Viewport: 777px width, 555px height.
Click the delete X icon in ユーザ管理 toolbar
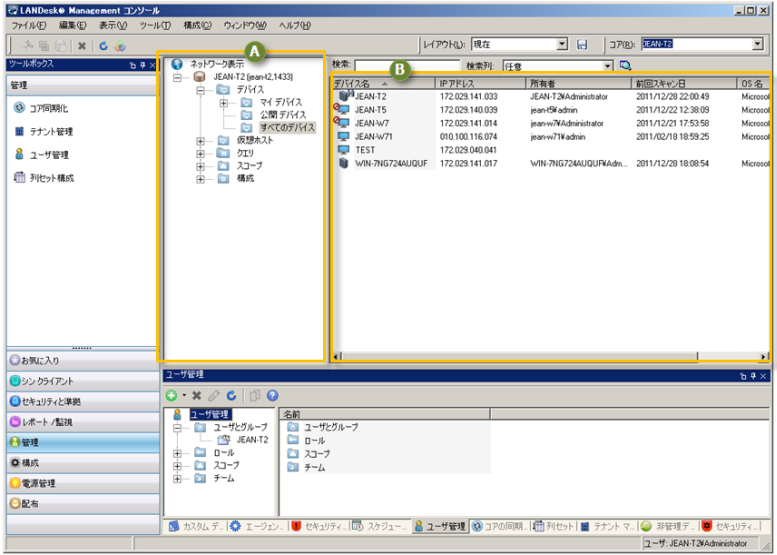[197, 395]
